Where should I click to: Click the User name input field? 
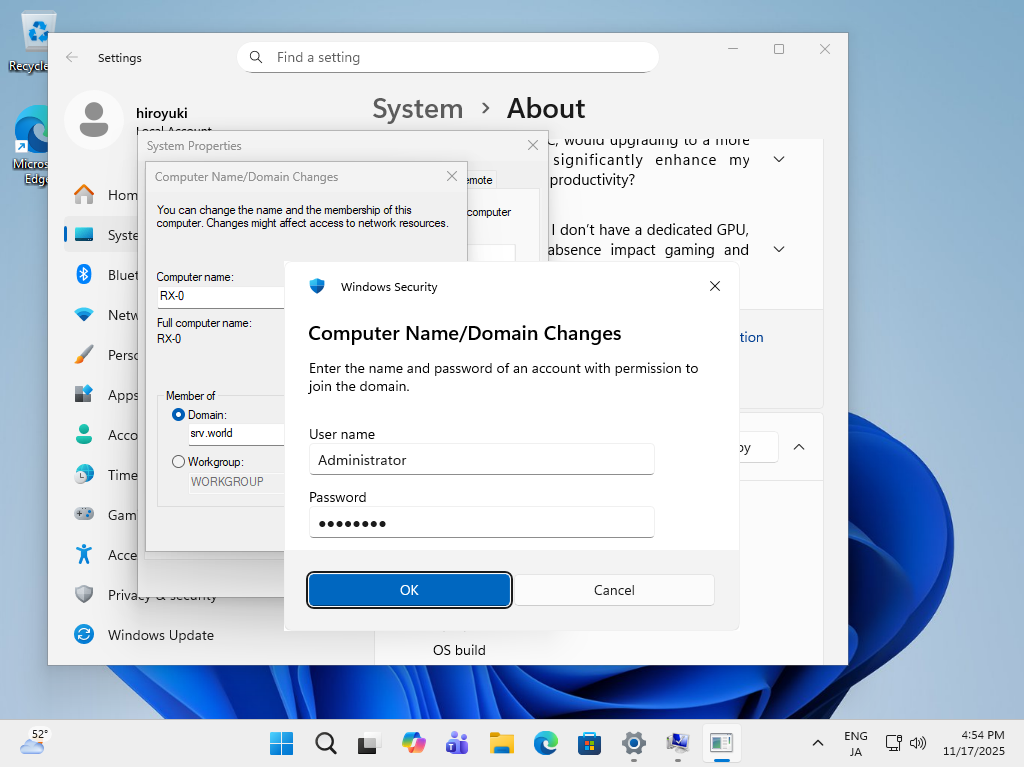(x=481, y=460)
